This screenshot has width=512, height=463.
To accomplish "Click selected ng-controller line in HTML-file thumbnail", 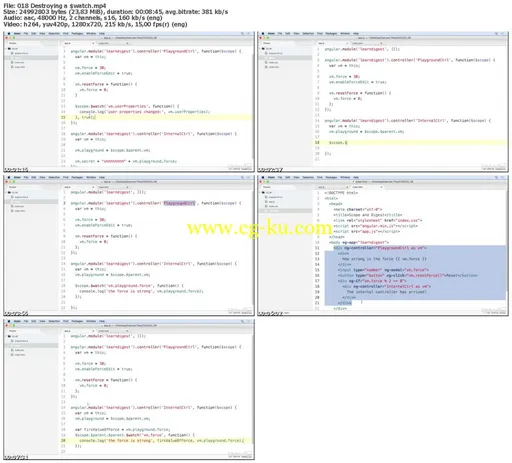I will (380, 248).
